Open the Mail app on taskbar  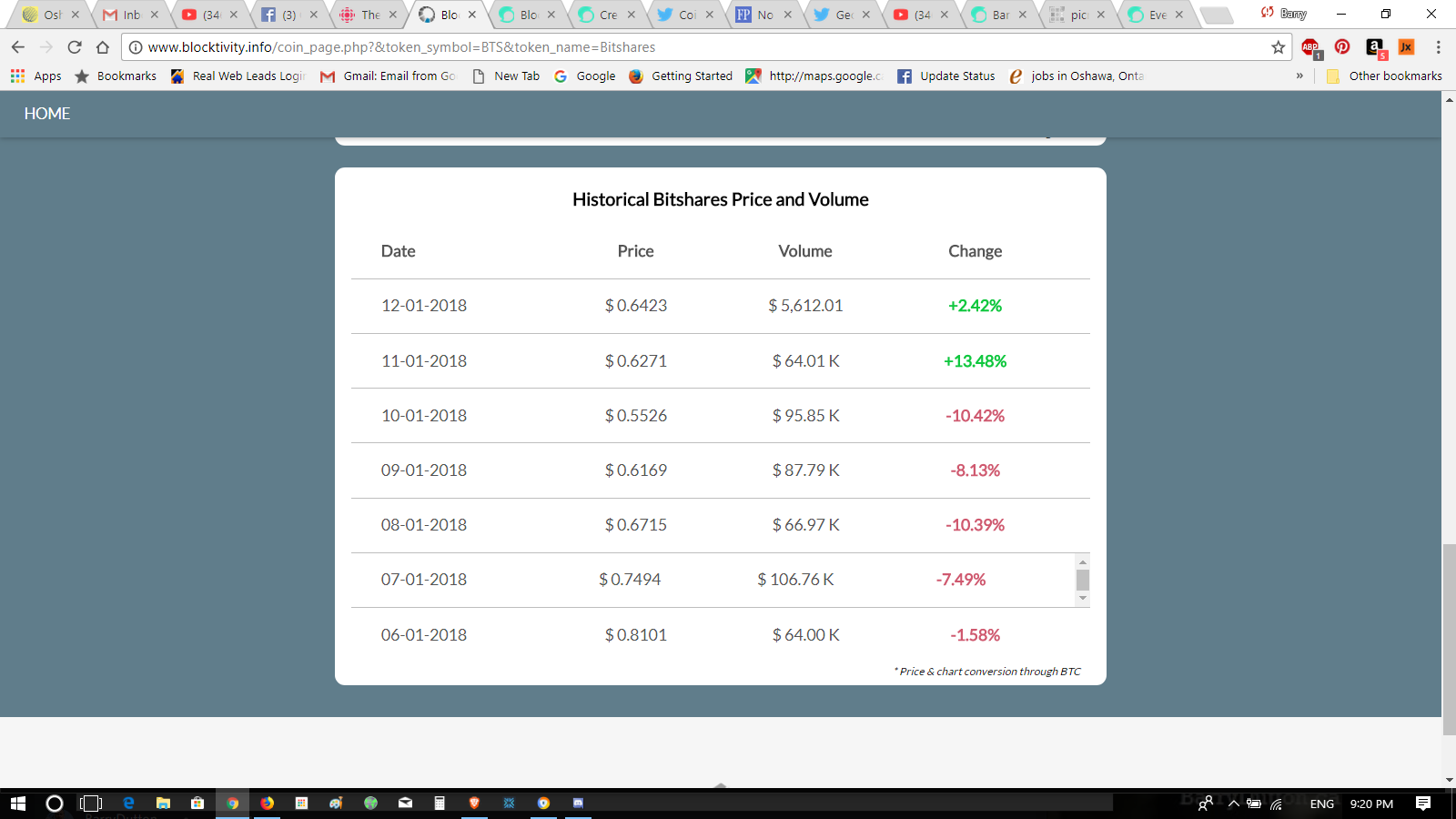[405, 803]
